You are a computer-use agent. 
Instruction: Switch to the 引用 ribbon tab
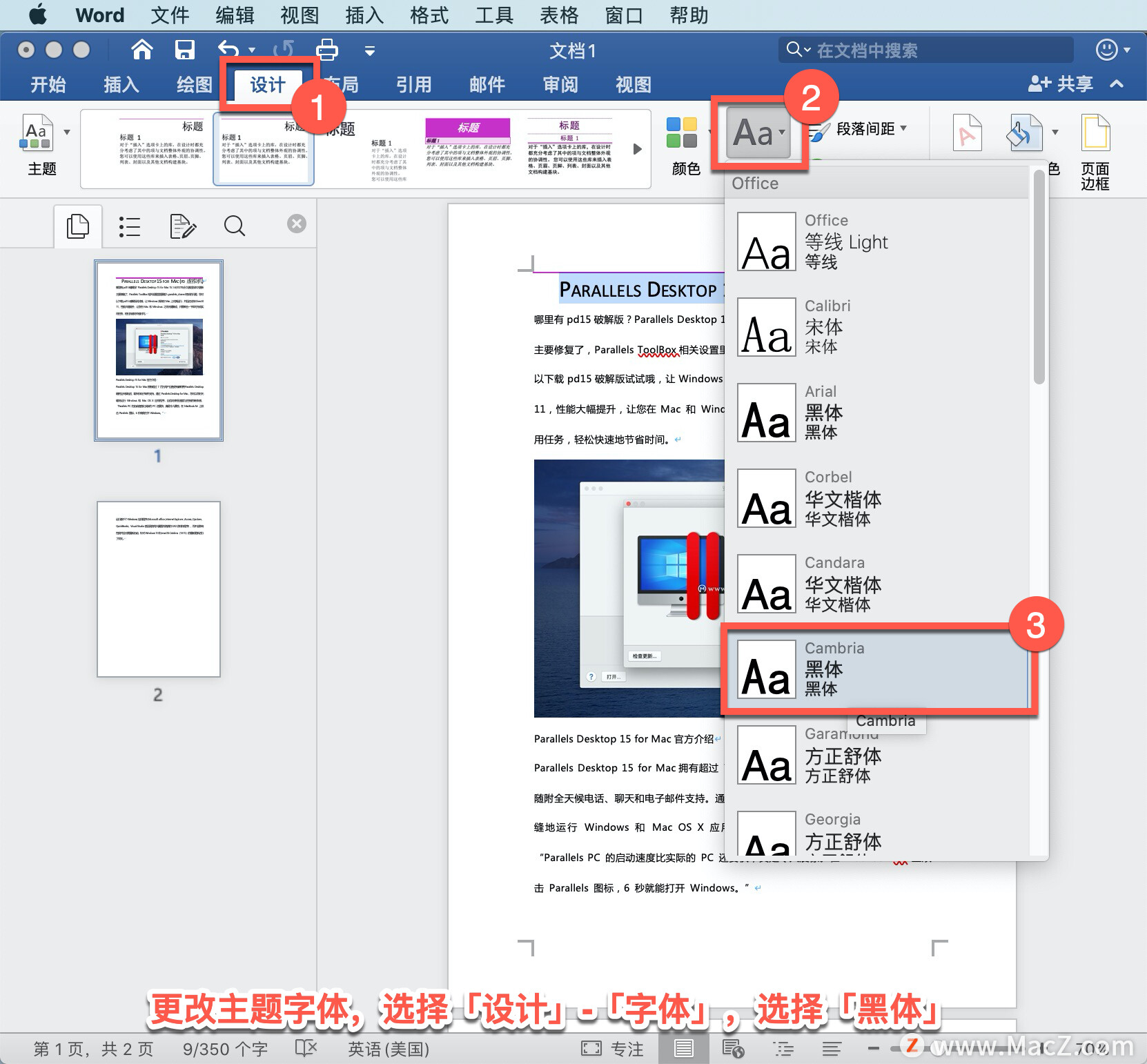(x=414, y=85)
